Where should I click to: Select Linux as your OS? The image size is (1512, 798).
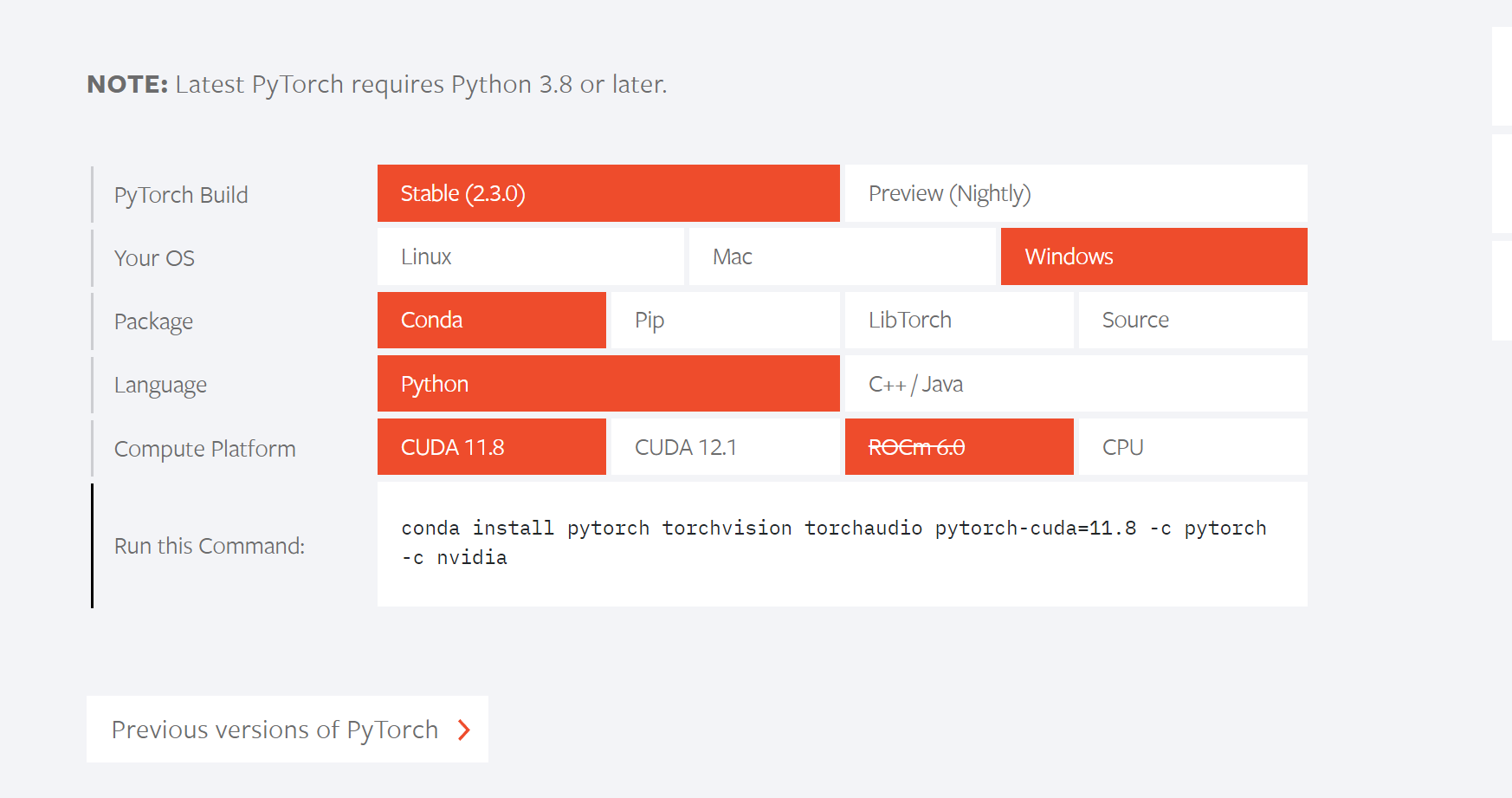tap(531, 256)
